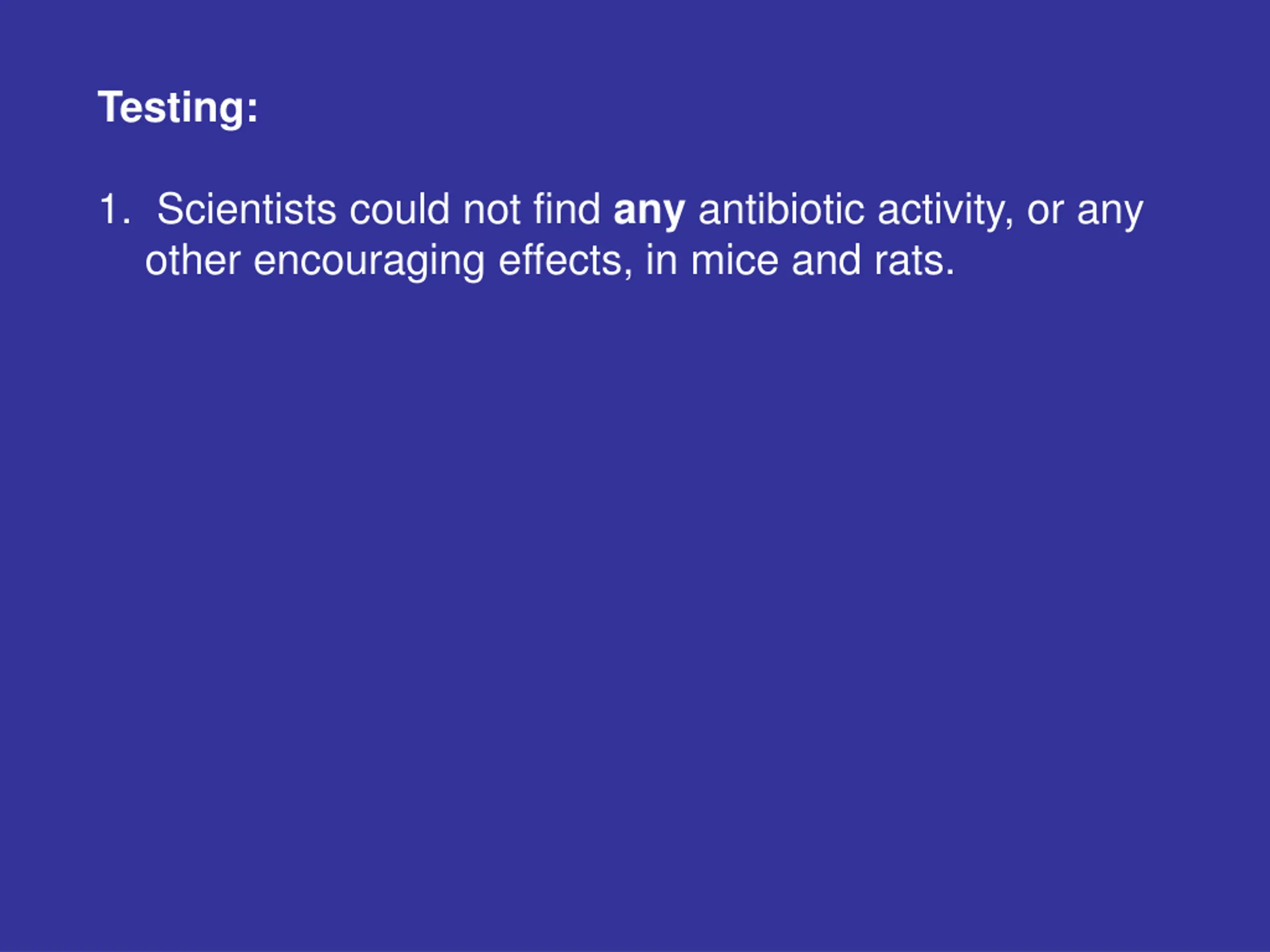Click the 'Testing:' slide heading
Screen dimensions: 1270x952
coord(178,109)
